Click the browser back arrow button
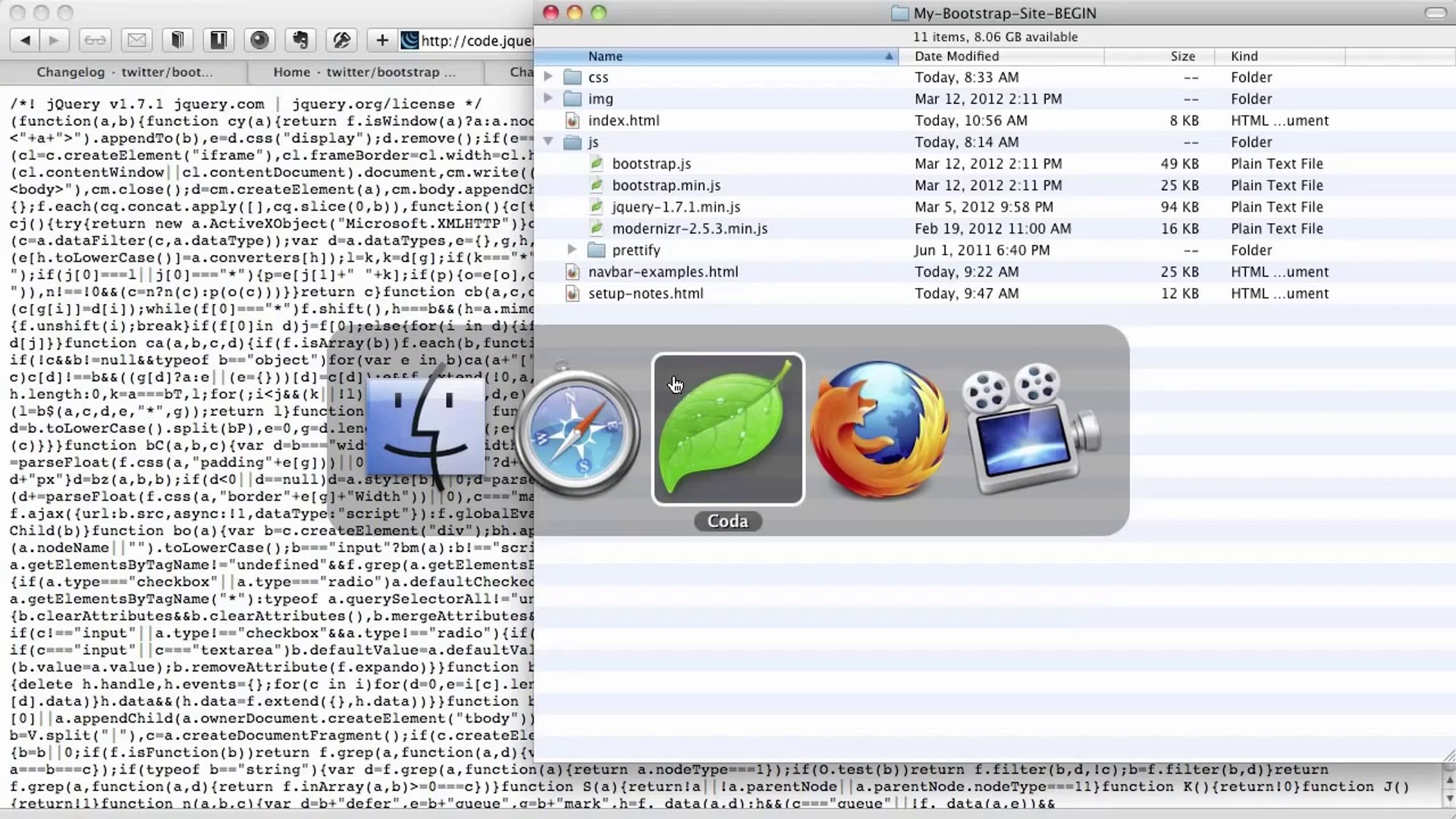1456x819 pixels. click(25, 40)
